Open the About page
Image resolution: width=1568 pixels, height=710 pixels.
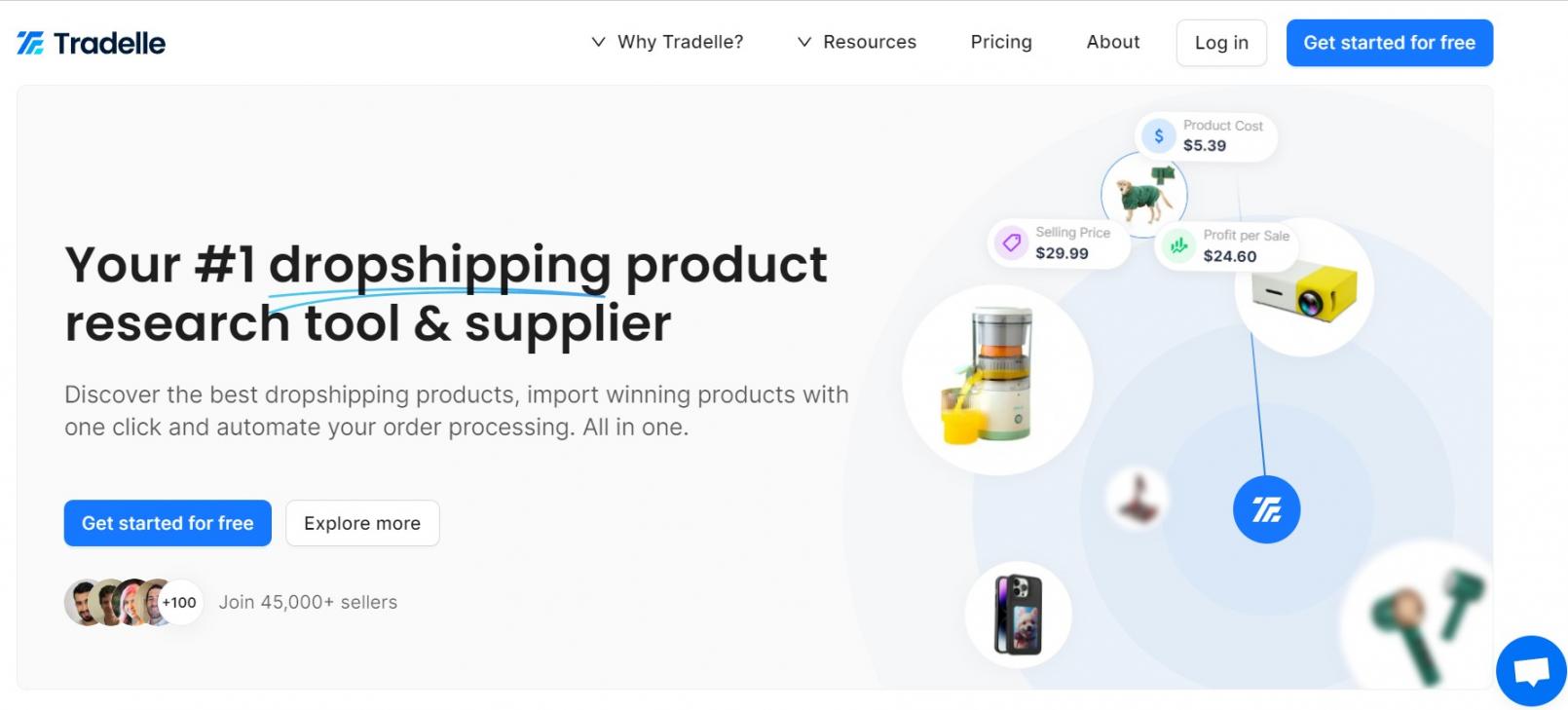pyautogui.click(x=1113, y=42)
